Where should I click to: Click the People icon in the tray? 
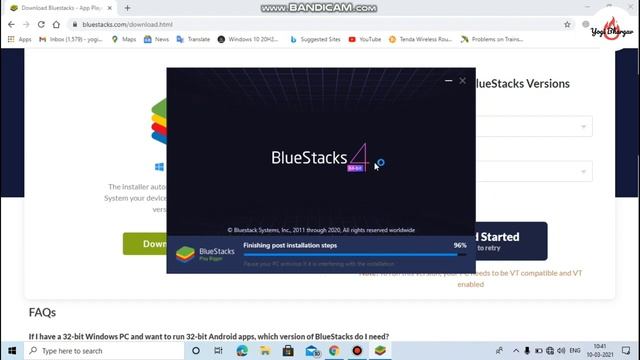click(x=499, y=351)
